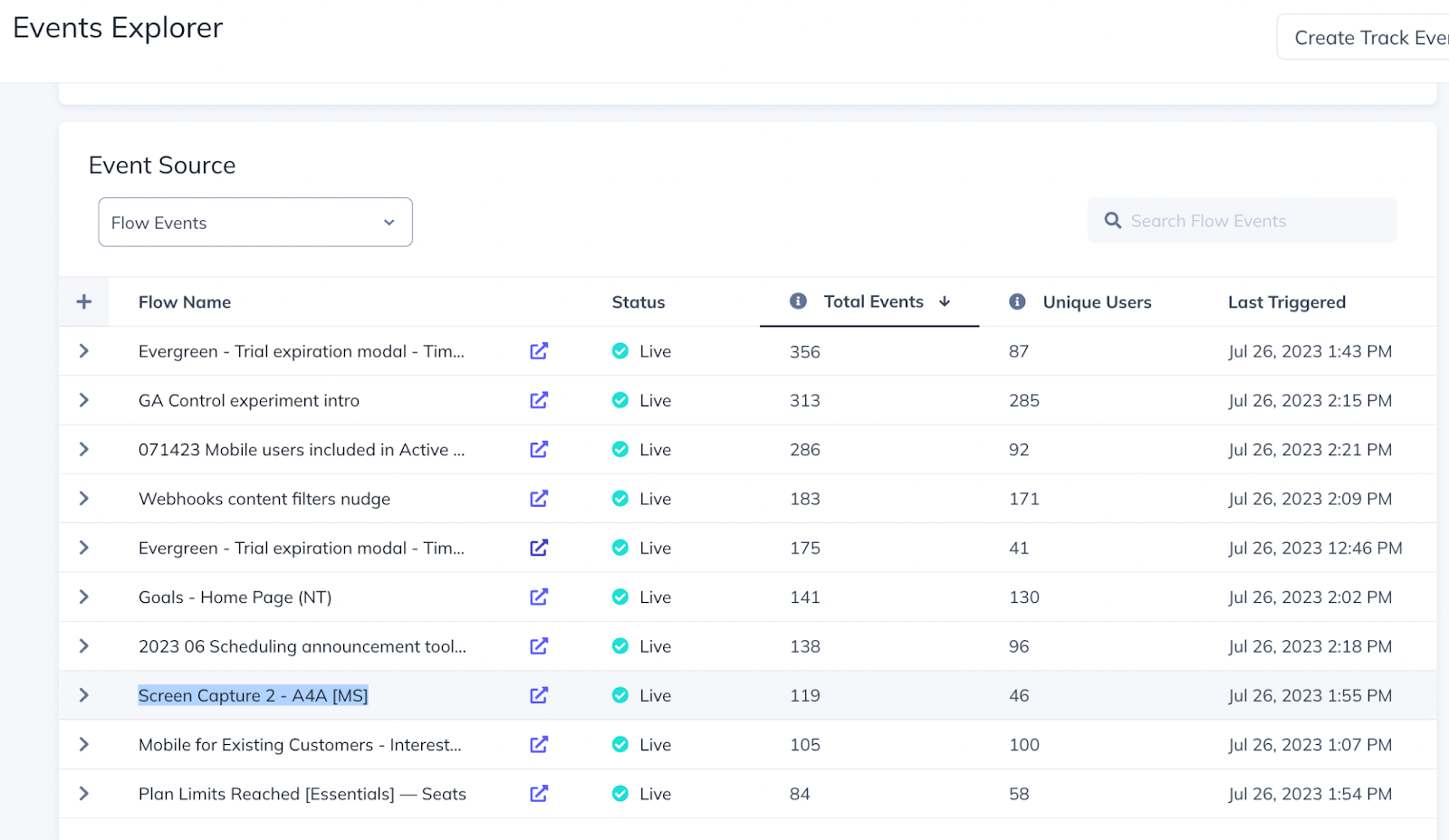Open external link for GA Control experiment intro

pos(539,400)
